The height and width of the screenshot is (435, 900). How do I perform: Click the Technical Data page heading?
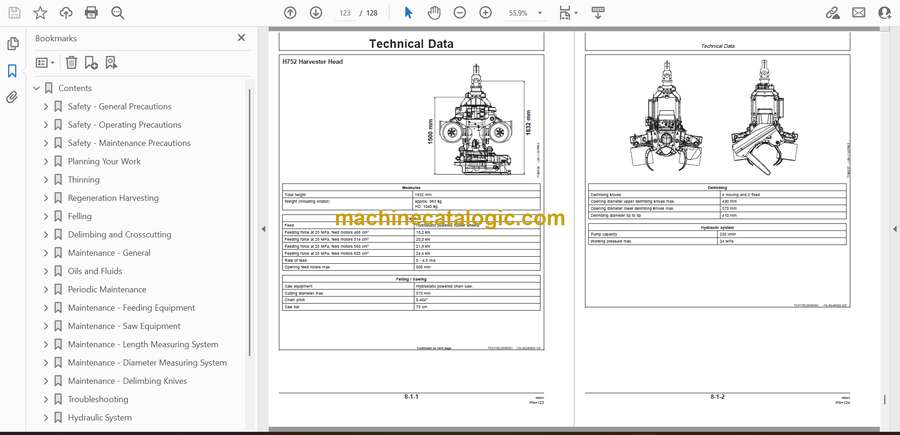(x=411, y=44)
